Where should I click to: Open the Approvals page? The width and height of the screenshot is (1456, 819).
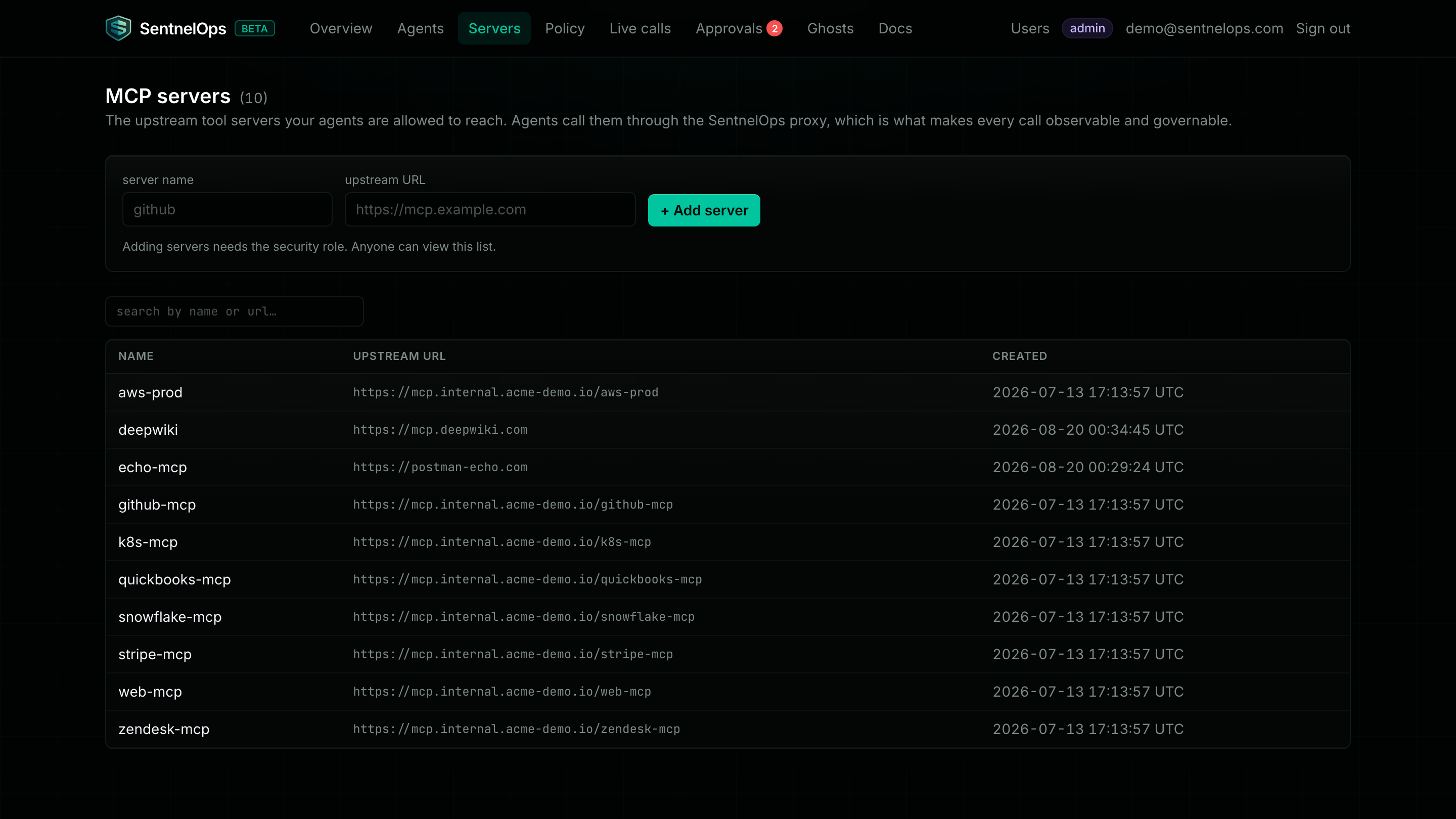pyautogui.click(x=729, y=28)
